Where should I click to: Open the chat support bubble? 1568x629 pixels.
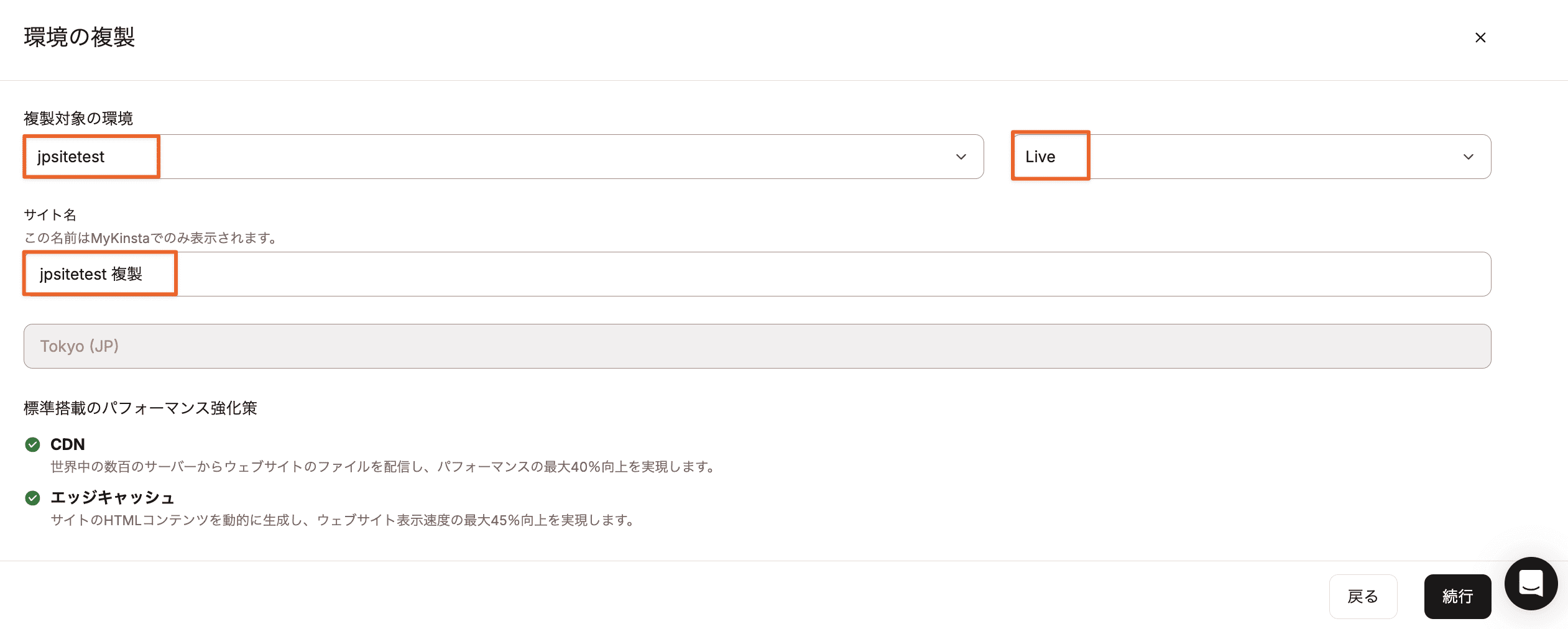pos(1531,583)
